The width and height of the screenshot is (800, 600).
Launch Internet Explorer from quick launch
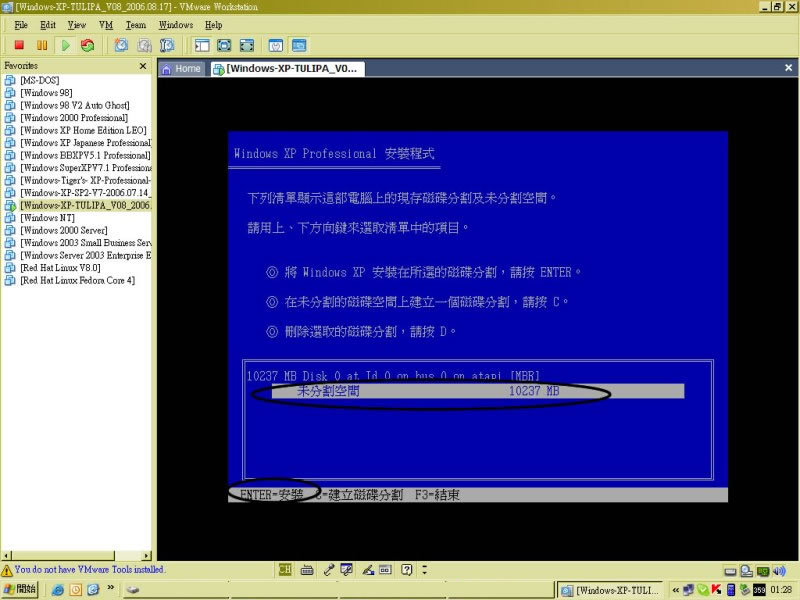coord(58,590)
